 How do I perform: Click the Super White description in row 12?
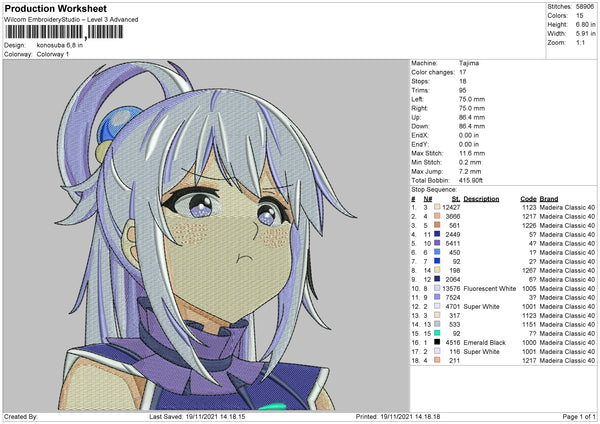coord(481,307)
